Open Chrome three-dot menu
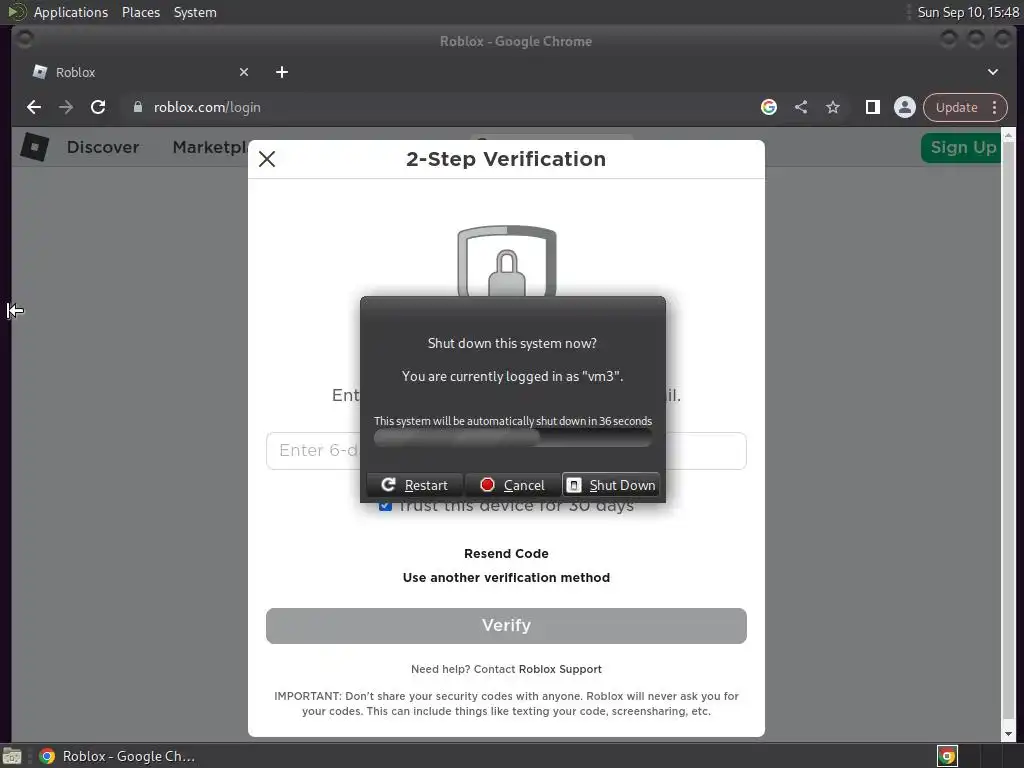Image resolution: width=1024 pixels, height=768 pixels. point(995,107)
